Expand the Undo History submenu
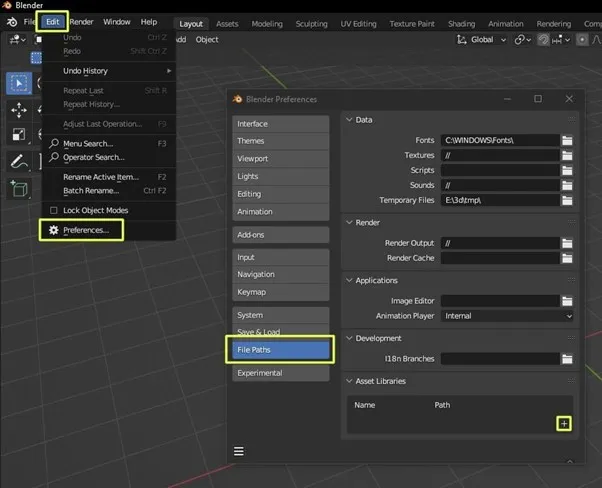Viewport: 602px width, 488px height. click(109, 71)
